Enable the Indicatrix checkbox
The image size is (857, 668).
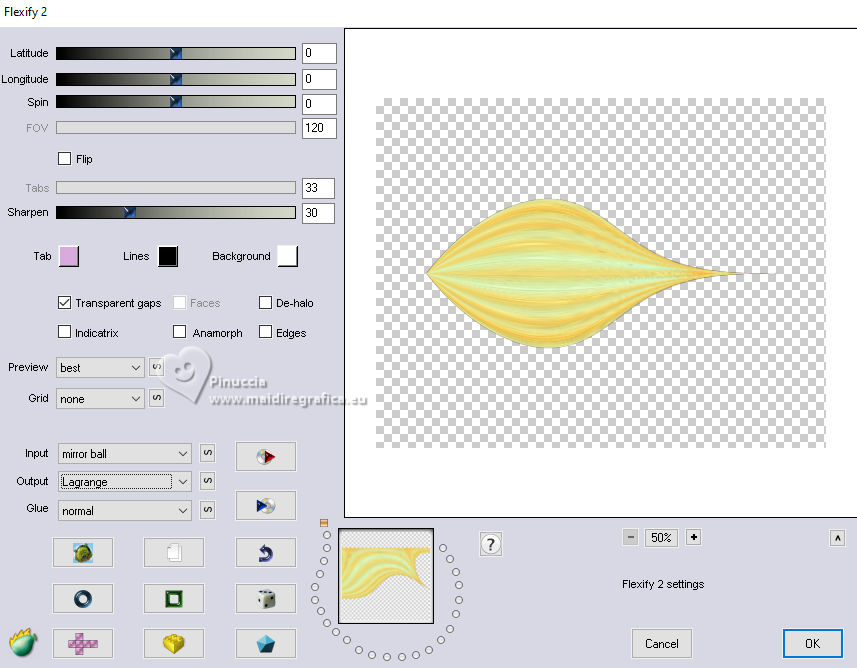(x=64, y=332)
